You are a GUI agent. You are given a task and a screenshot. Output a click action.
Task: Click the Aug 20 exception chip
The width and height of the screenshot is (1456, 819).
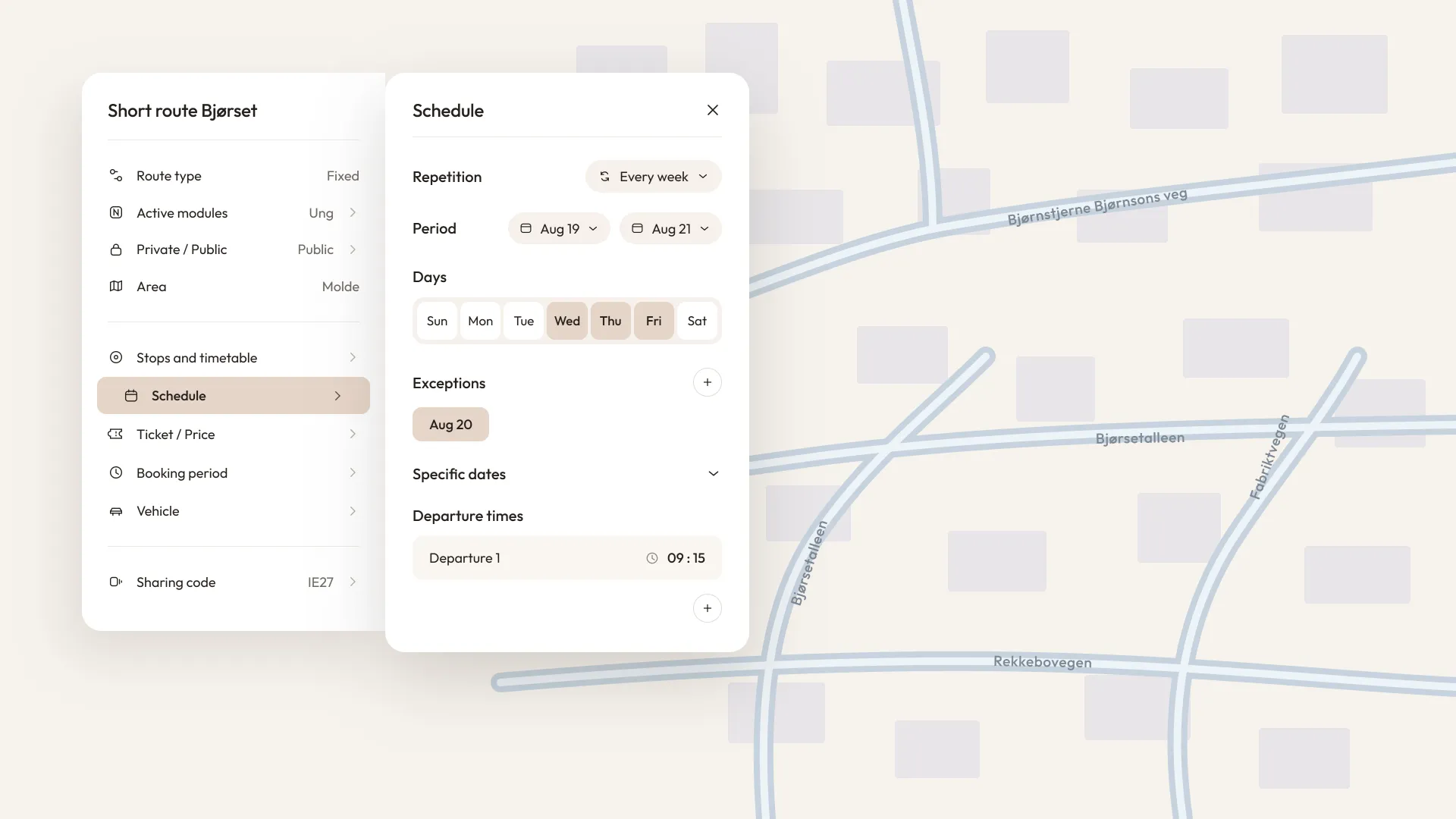click(450, 425)
